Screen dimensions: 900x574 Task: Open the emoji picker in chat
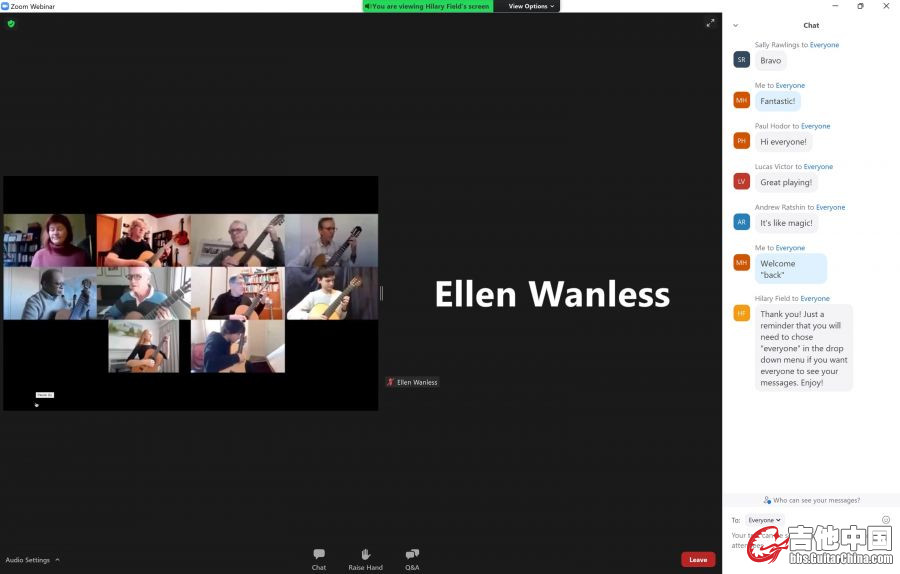(x=886, y=520)
